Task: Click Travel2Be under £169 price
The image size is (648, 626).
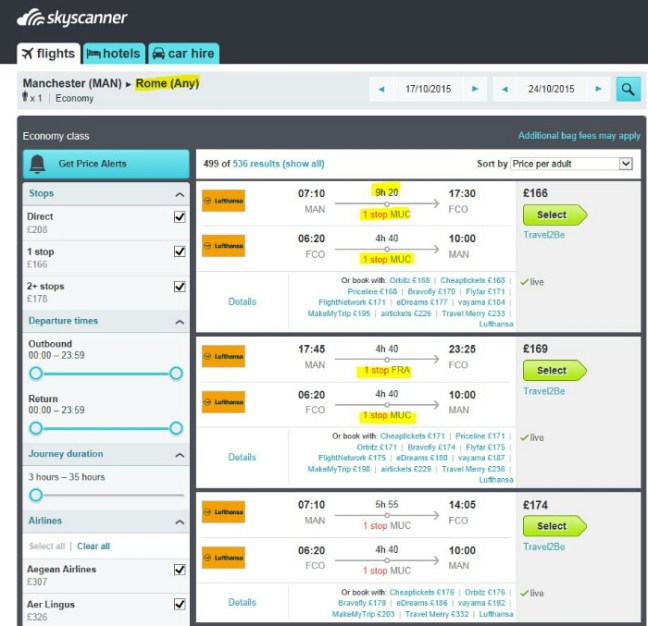Action: click(x=544, y=391)
